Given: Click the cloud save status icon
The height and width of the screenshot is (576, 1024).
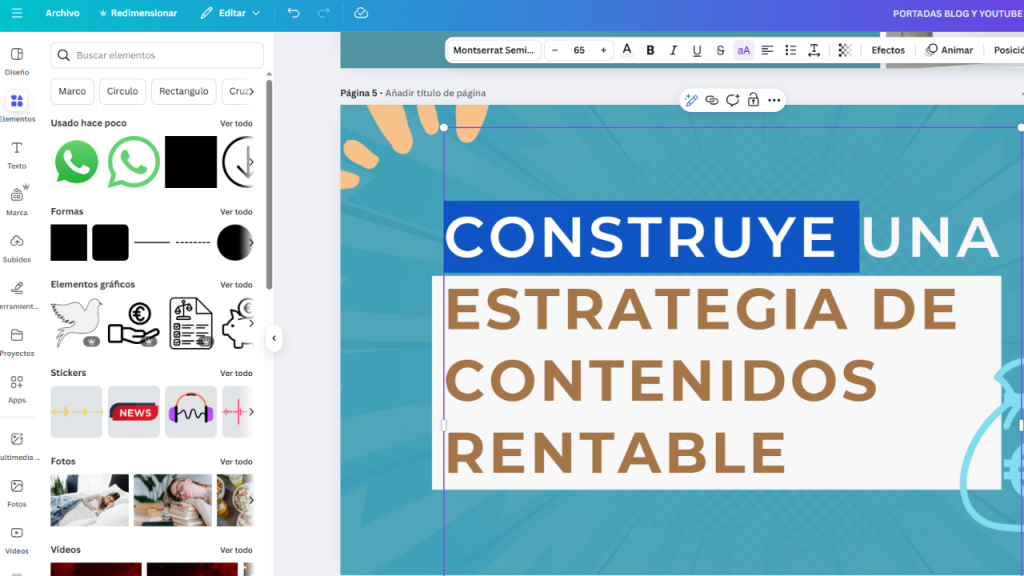Looking at the screenshot, I should click(361, 13).
